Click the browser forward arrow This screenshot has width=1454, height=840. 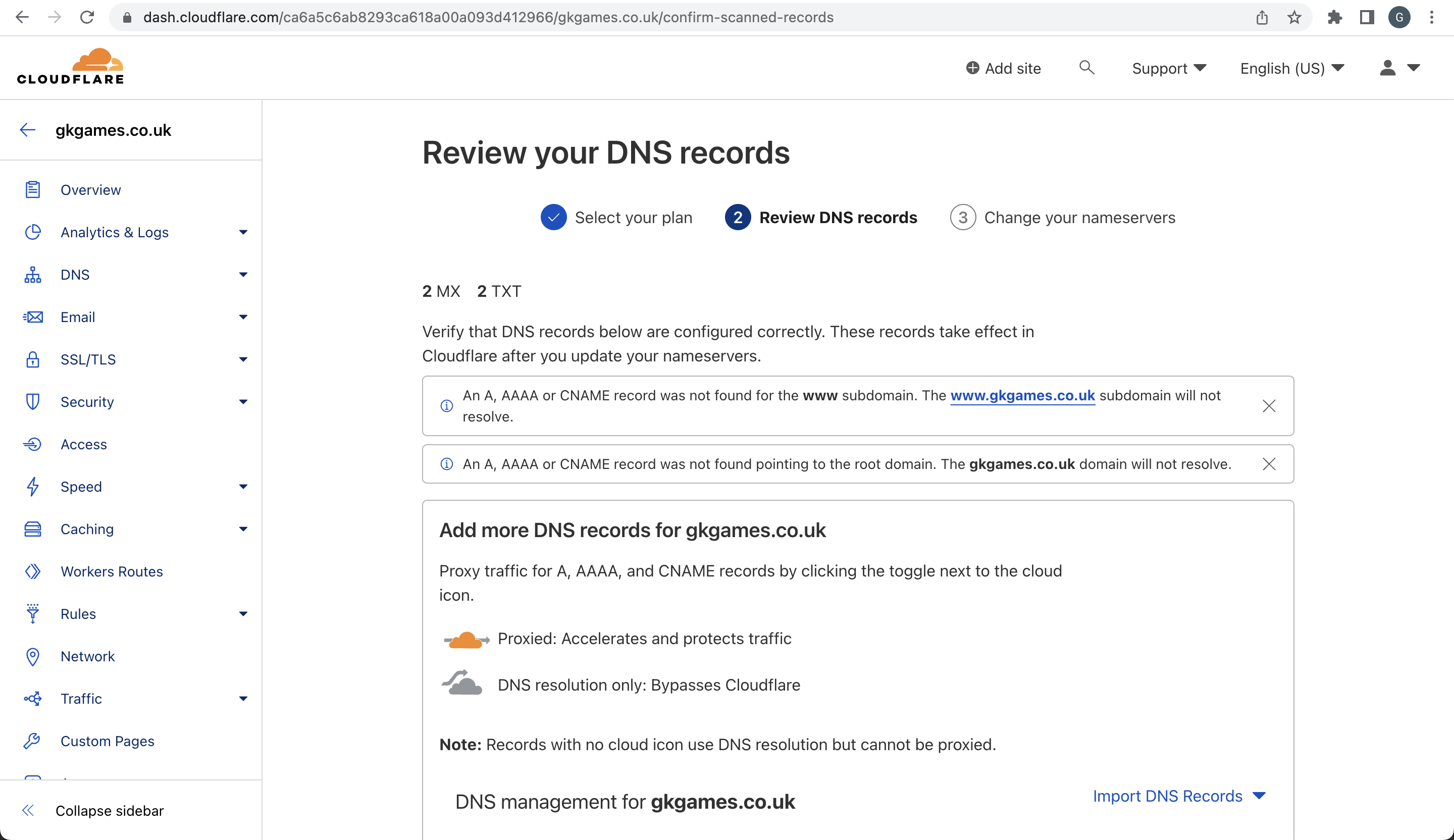[54, 17]
